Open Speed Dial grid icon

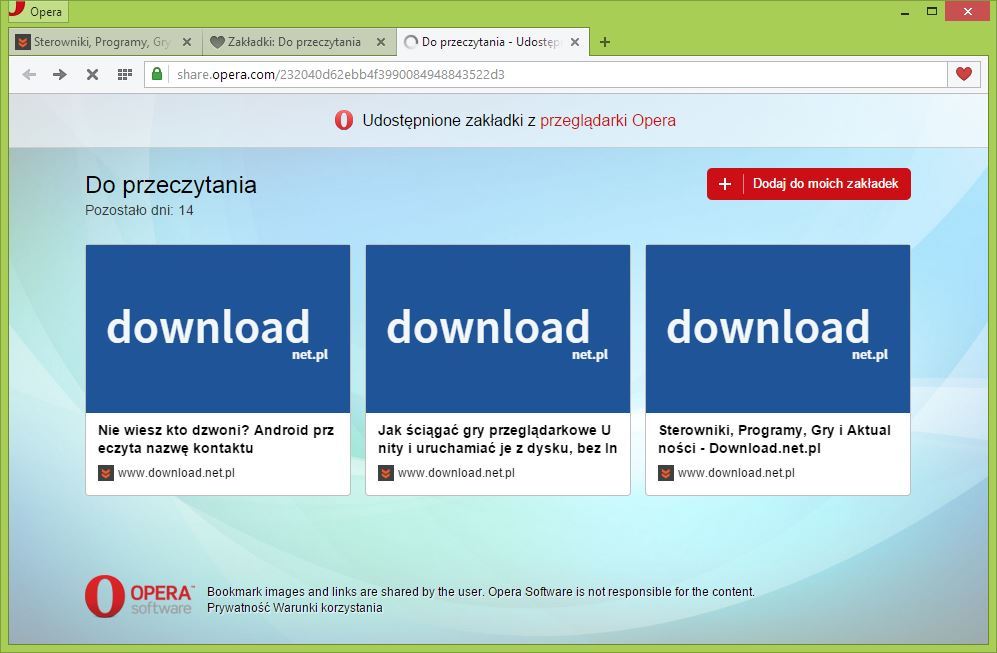pyautogui.click(x=125, y=74)
